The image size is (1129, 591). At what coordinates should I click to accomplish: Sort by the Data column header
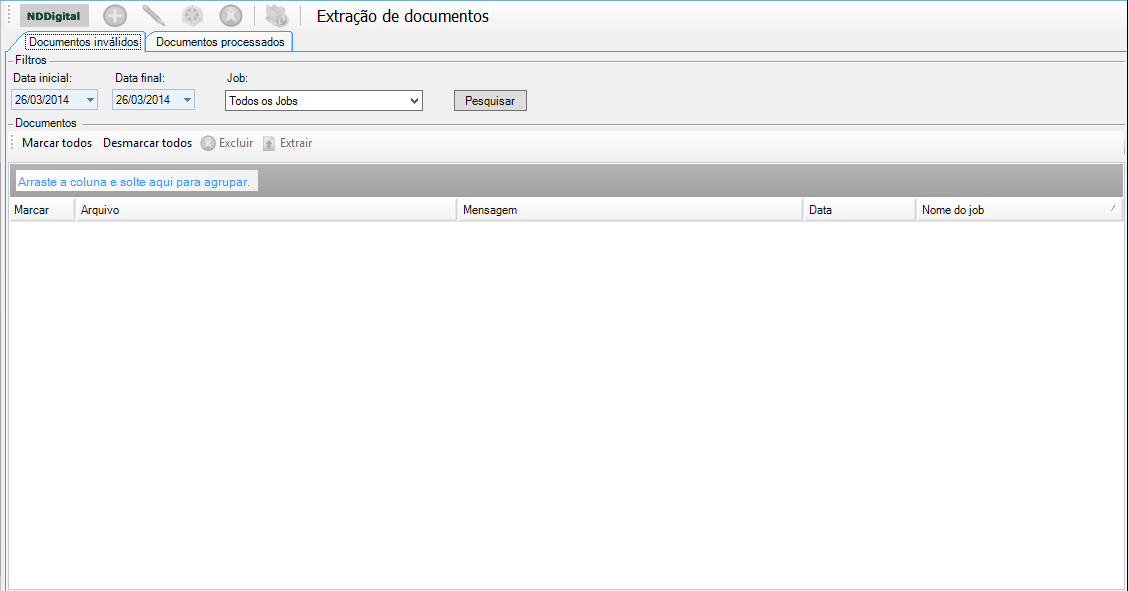[x=860, y=210]
